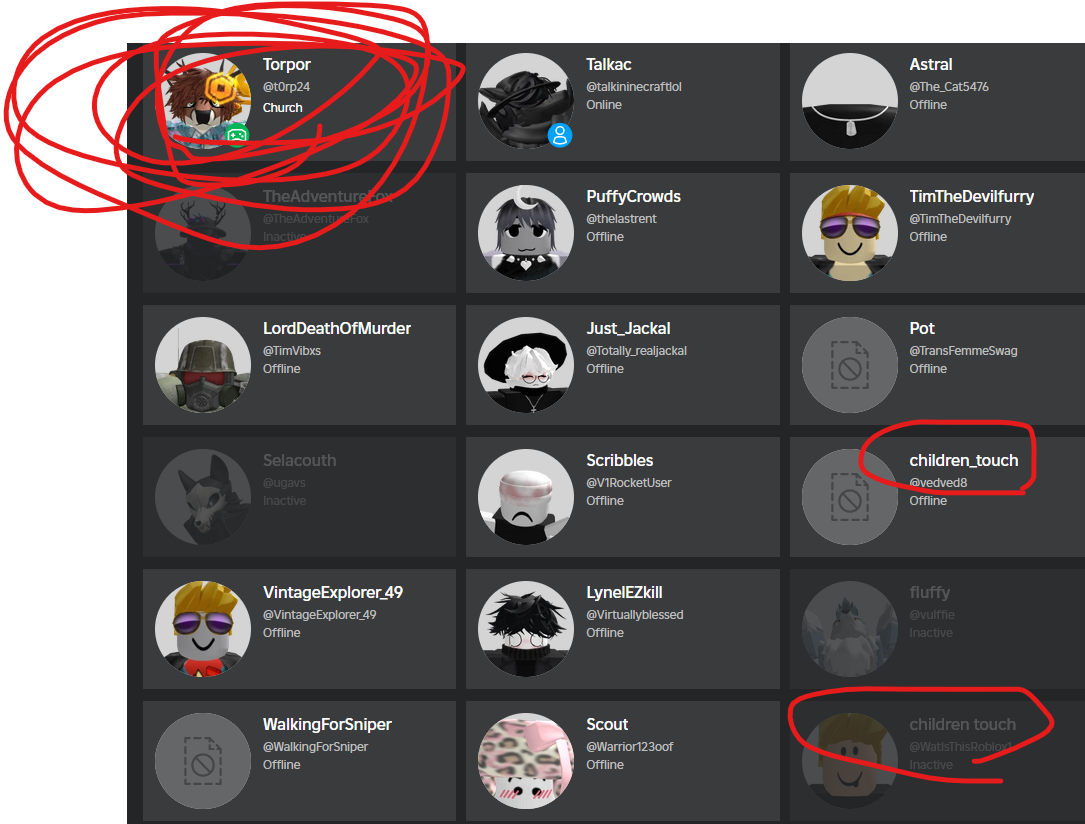The width and height of the screenshot is (1085, 824).
Task: Click Just_Jackal's black hat avatar
Action: click(x=526, y=365)
